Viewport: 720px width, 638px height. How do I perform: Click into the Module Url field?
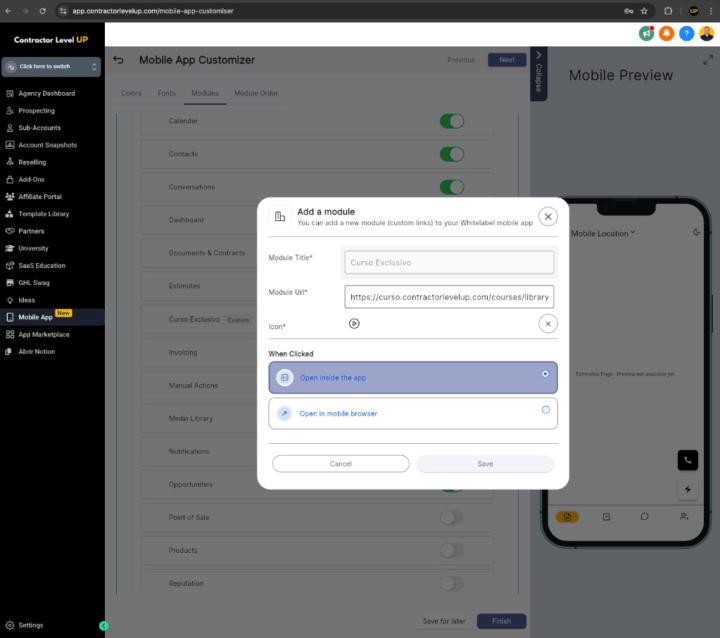pyautogui.click(x=449, y=297)
